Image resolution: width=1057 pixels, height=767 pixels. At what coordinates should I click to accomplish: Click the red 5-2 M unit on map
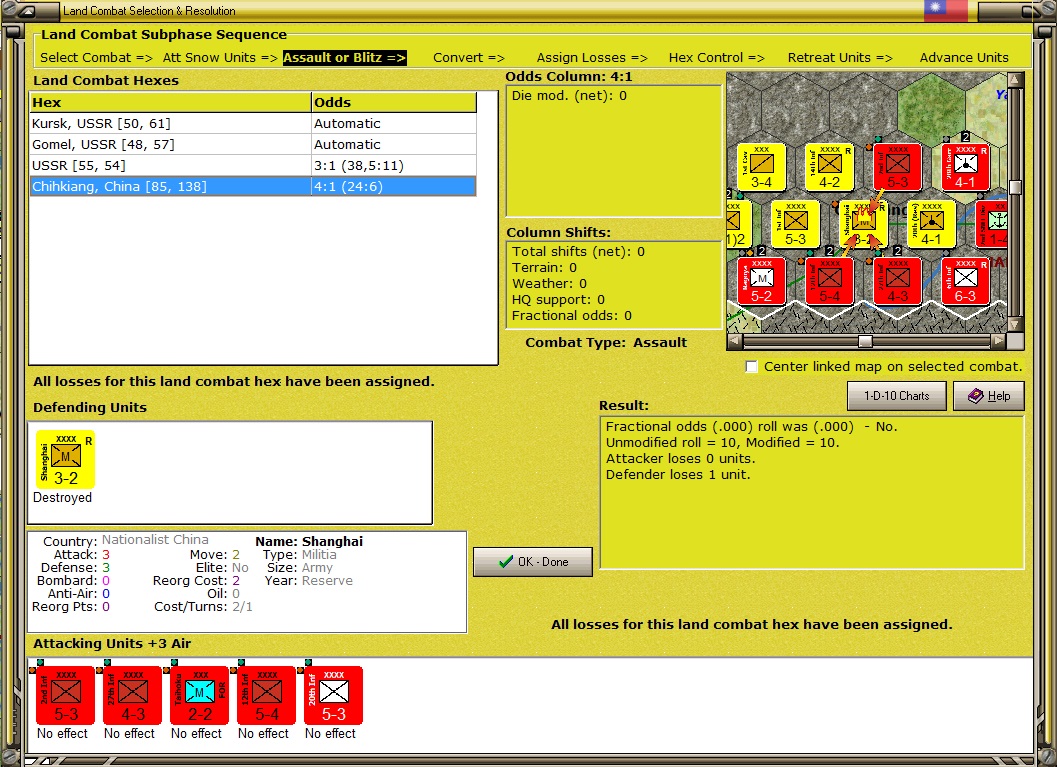coord(761,281)
